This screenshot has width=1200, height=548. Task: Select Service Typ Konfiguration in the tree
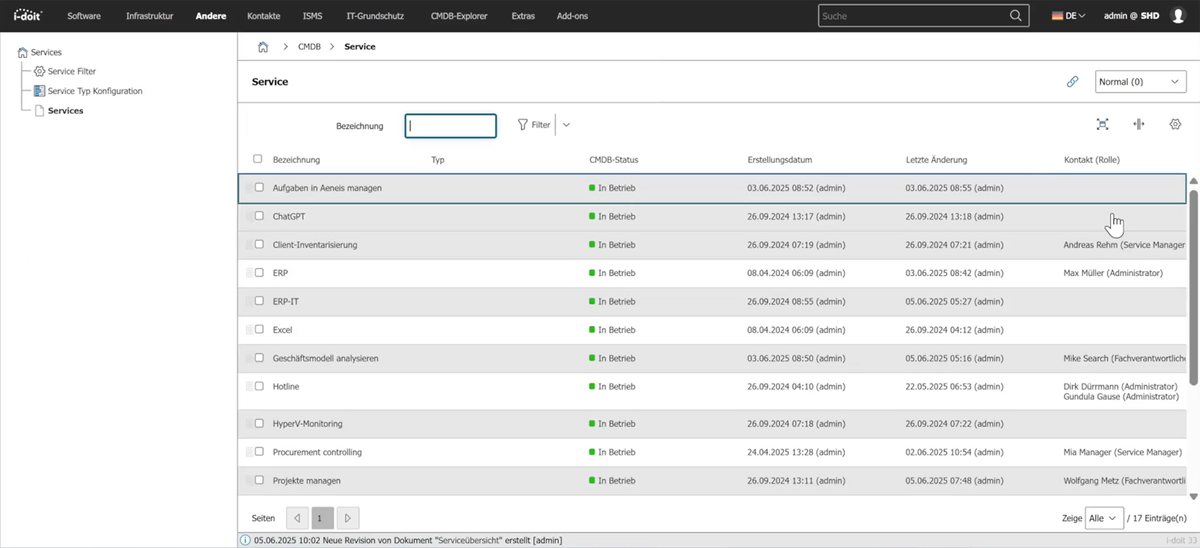[95, 91]
